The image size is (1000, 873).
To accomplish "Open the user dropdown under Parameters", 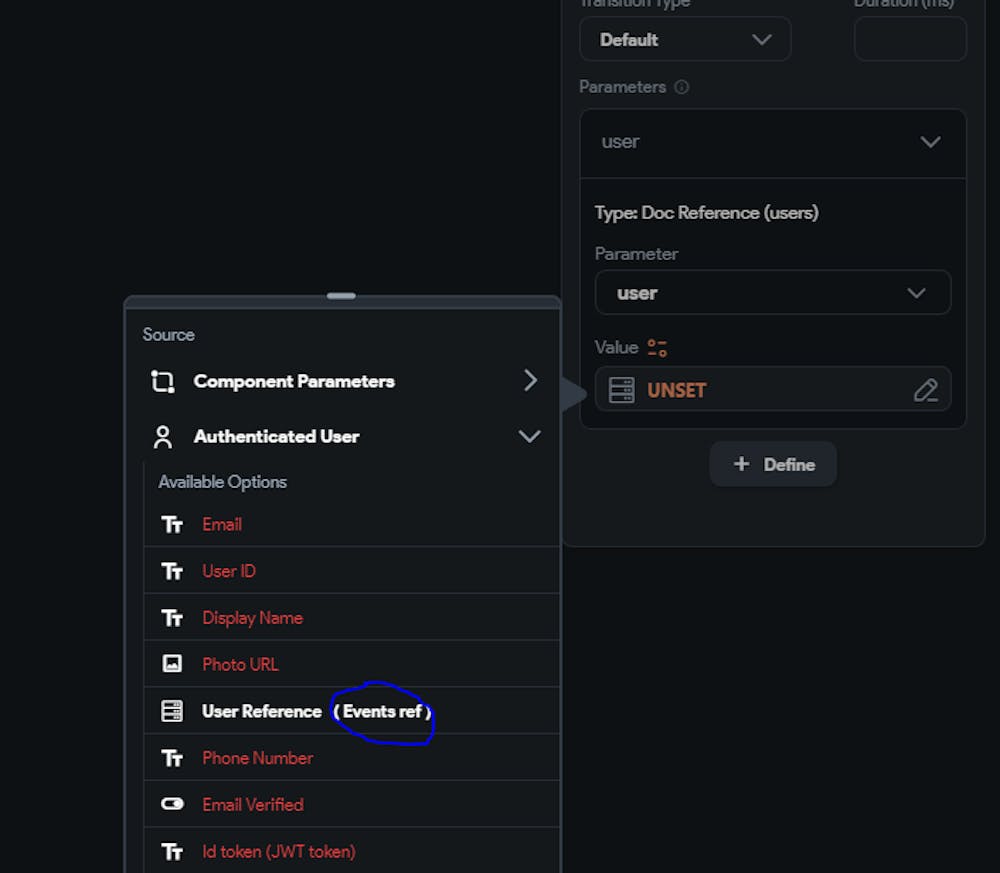I will tap(772, 142).
